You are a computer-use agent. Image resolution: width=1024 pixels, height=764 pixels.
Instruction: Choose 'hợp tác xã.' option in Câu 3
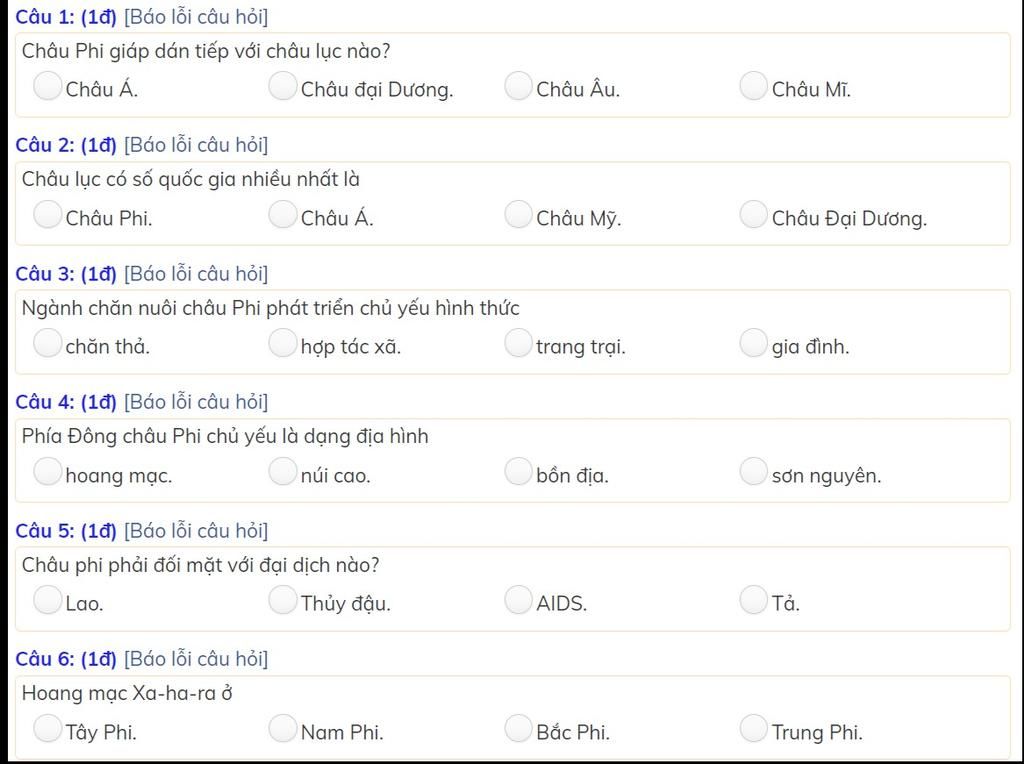[283, 343]
